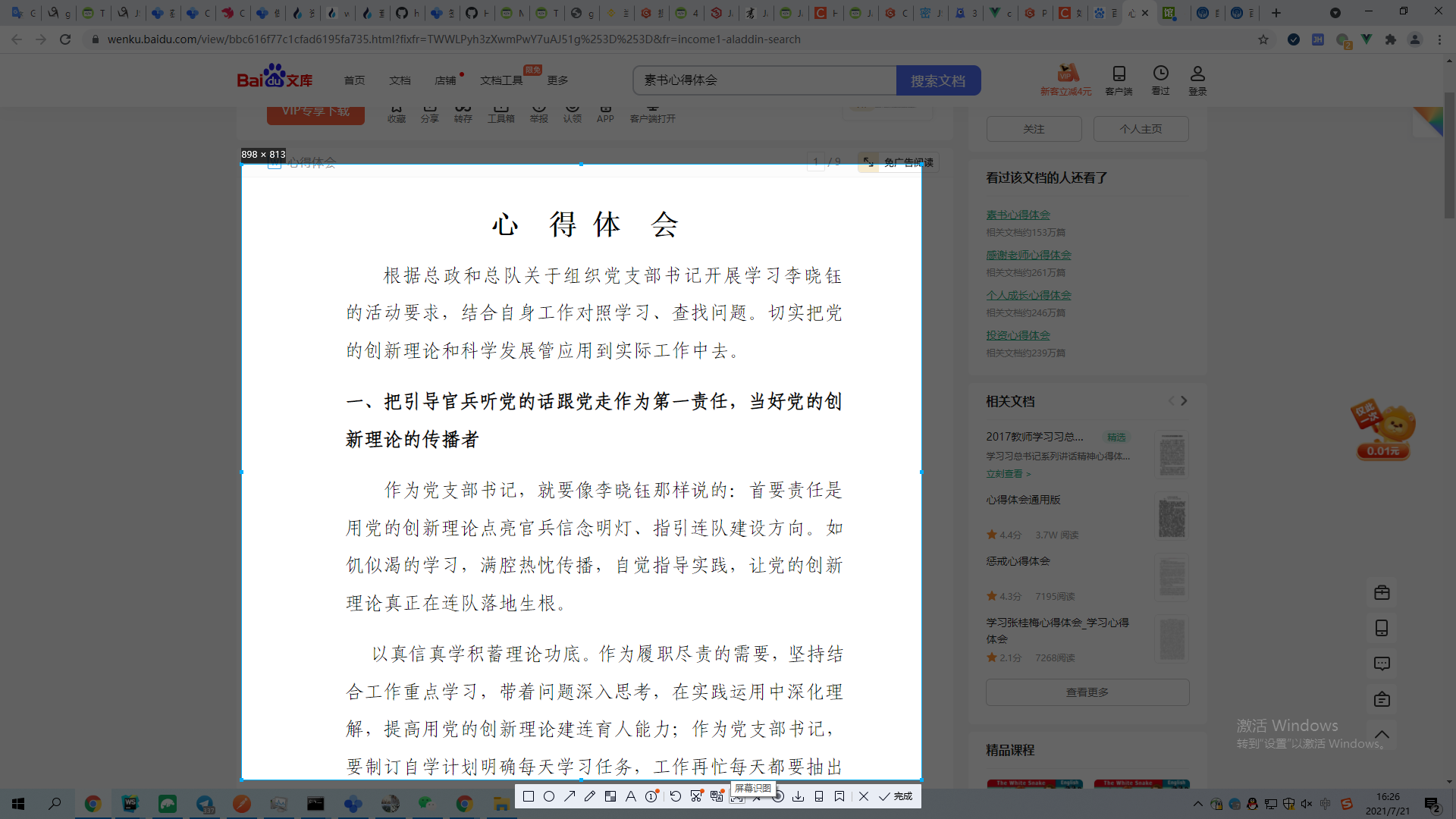Image resolution: width=1456 pixels, height=819 pixels.
Task: Send screenshot to phone icon
Action: click(819, 796)
